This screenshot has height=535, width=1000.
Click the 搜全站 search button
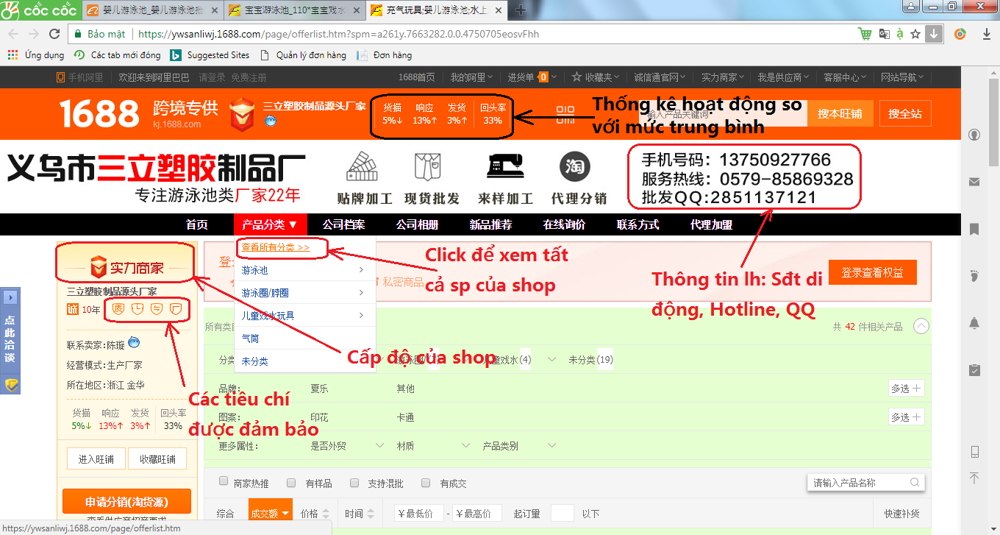905,114
